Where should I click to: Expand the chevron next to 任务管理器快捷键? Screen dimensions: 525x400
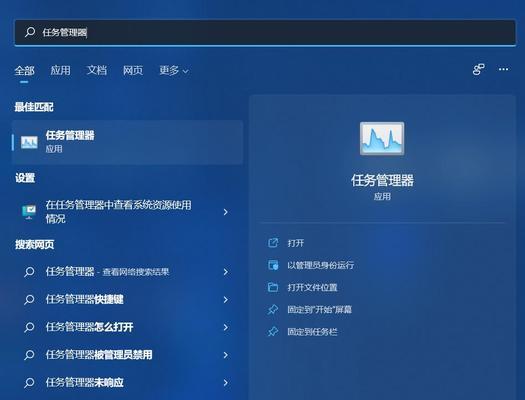click(226, 300)
